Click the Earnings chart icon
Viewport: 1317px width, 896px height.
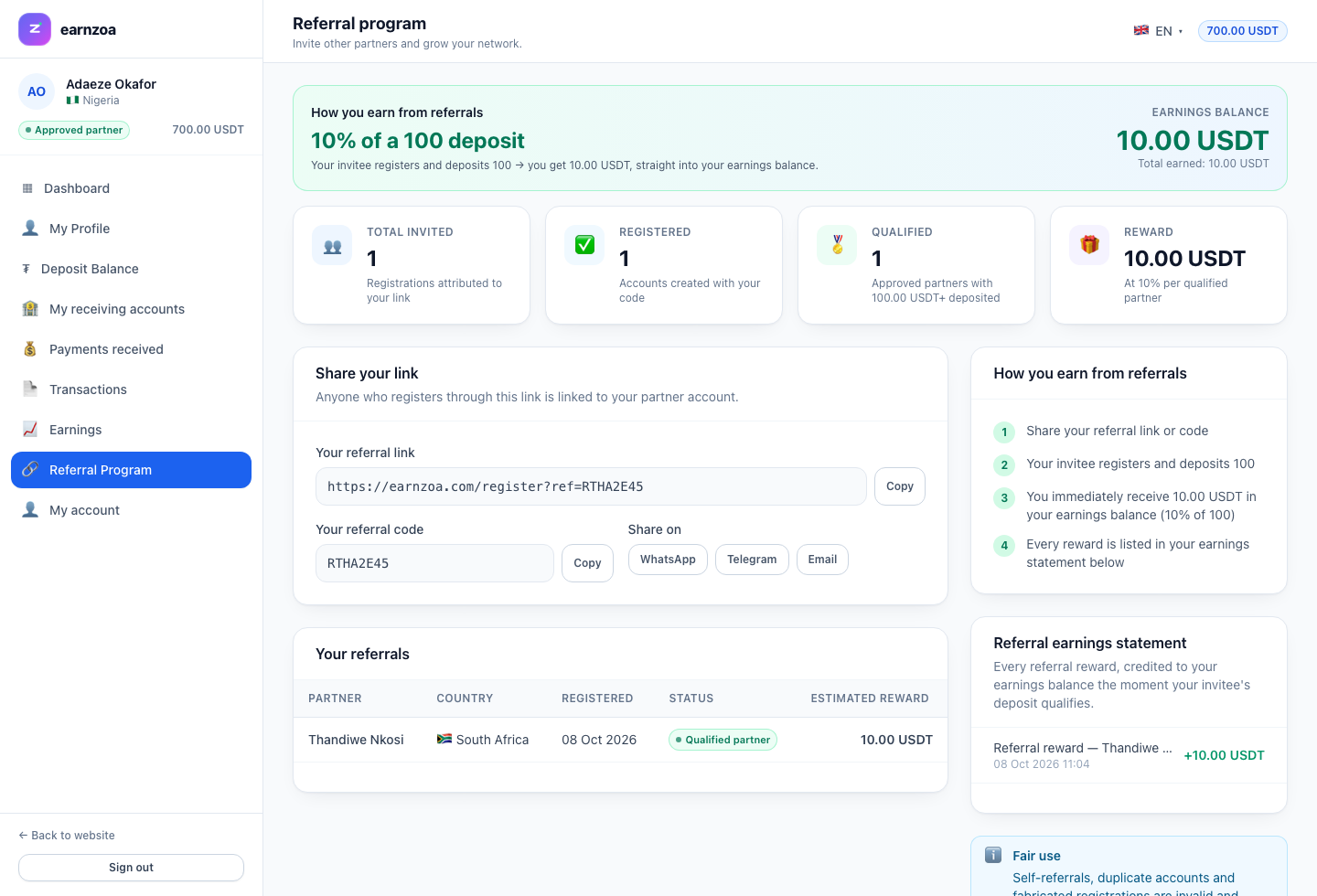(30, 430)
